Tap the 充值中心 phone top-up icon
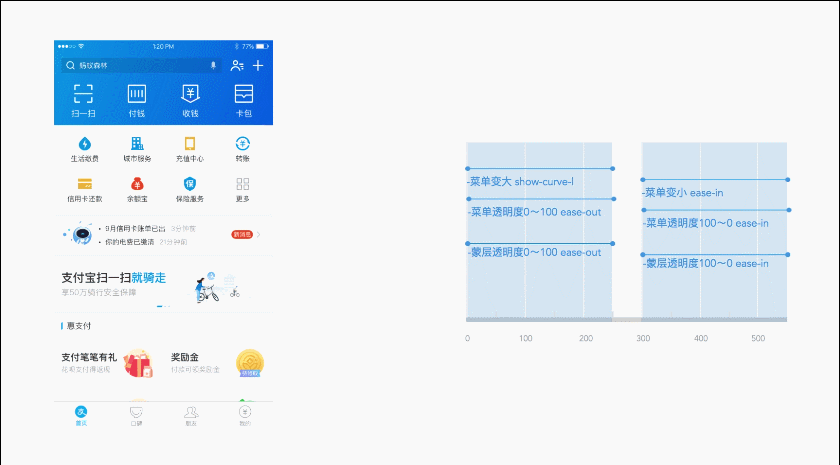 [x=190, y=144]
